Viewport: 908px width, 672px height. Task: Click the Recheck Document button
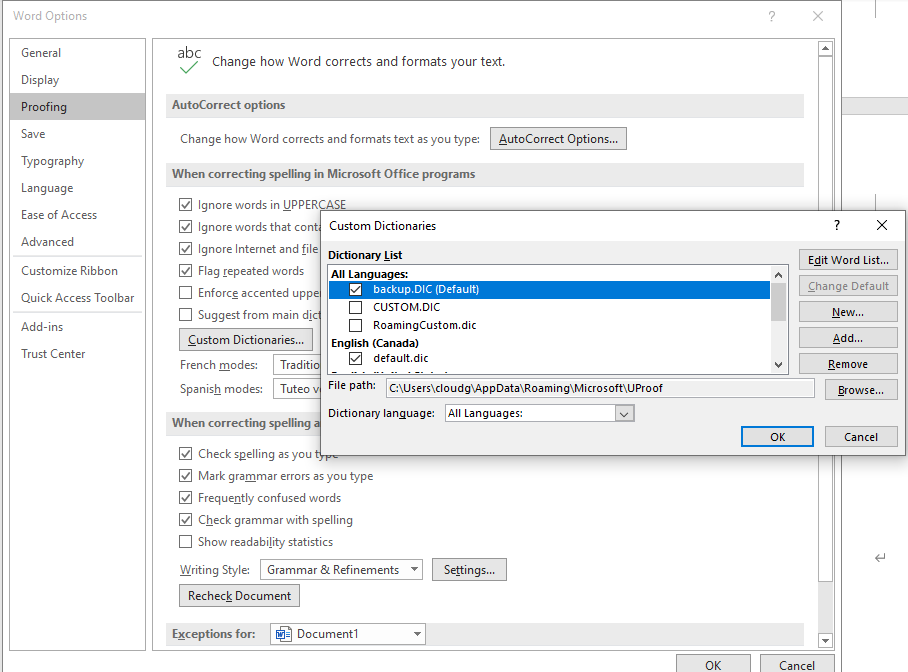click(x=239, y=596)
